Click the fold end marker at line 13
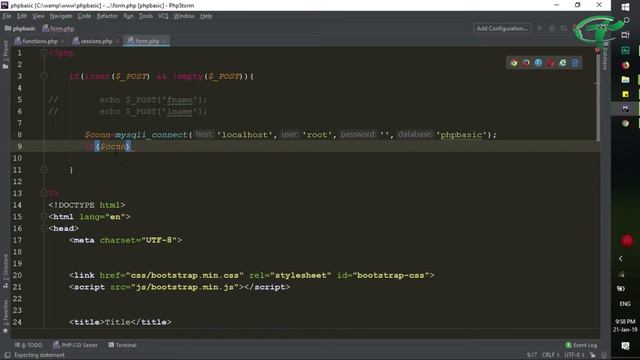The width and height of the screenshot is (640, 360). tap(44, 193)
